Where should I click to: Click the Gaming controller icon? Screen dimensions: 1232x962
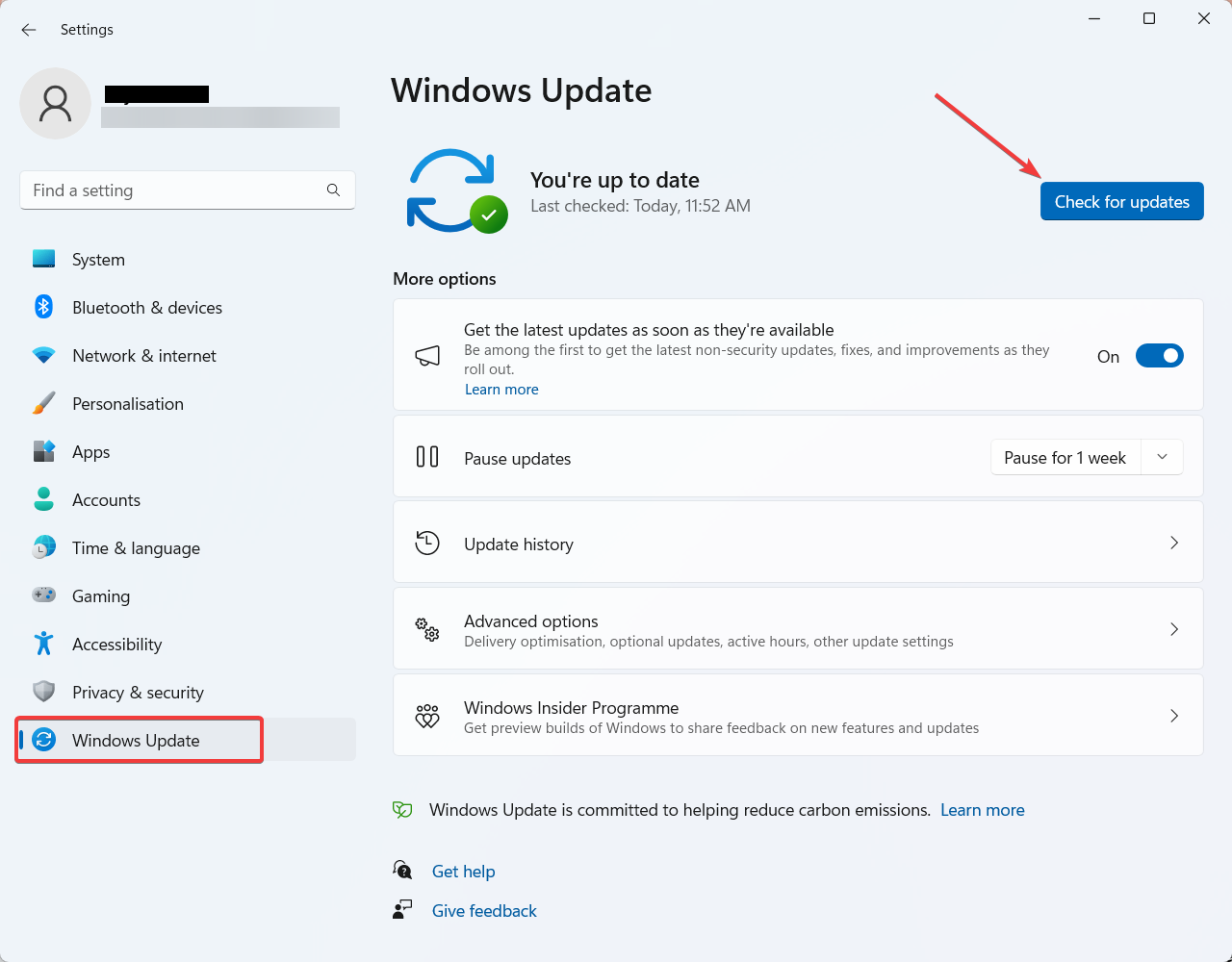43,595
